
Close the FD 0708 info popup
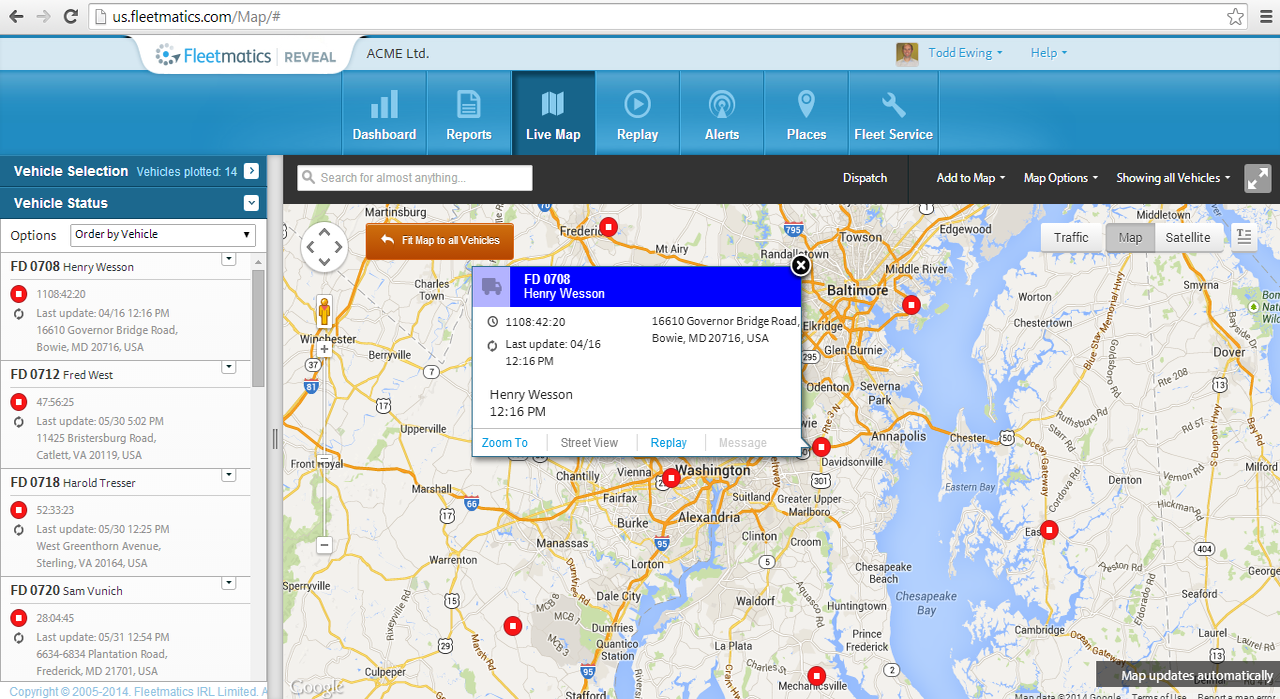coord(800,265)
